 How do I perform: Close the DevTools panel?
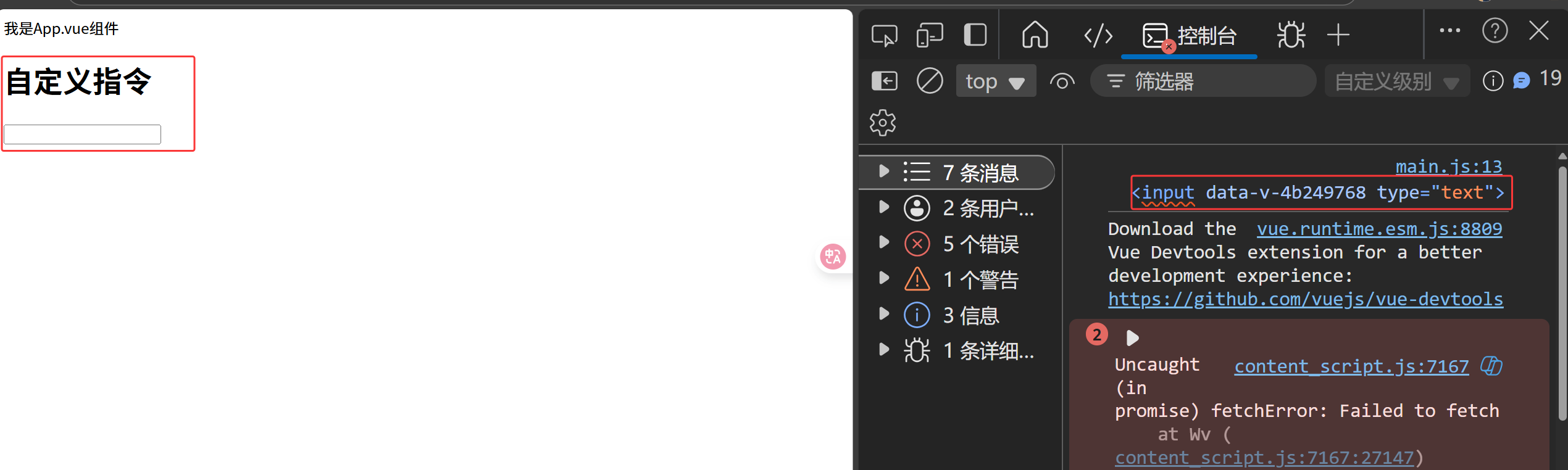1538,30
